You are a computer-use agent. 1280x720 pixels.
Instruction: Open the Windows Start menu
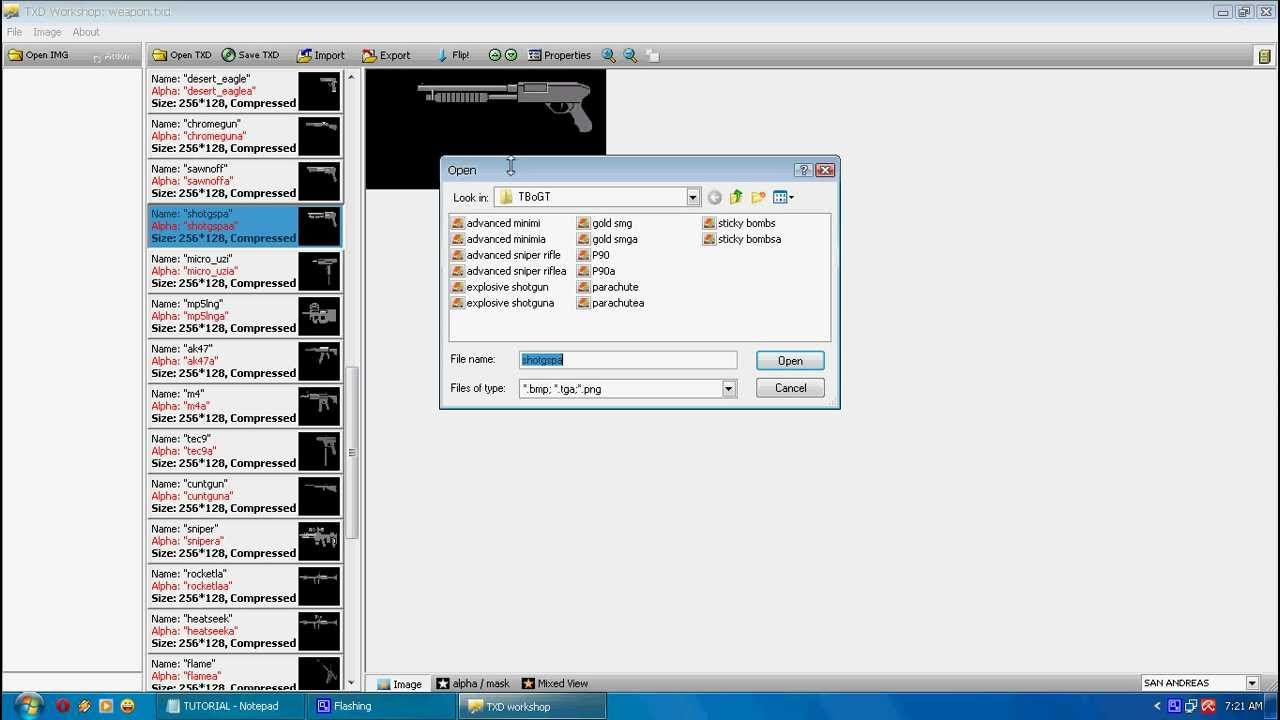[x=27, y=705]
